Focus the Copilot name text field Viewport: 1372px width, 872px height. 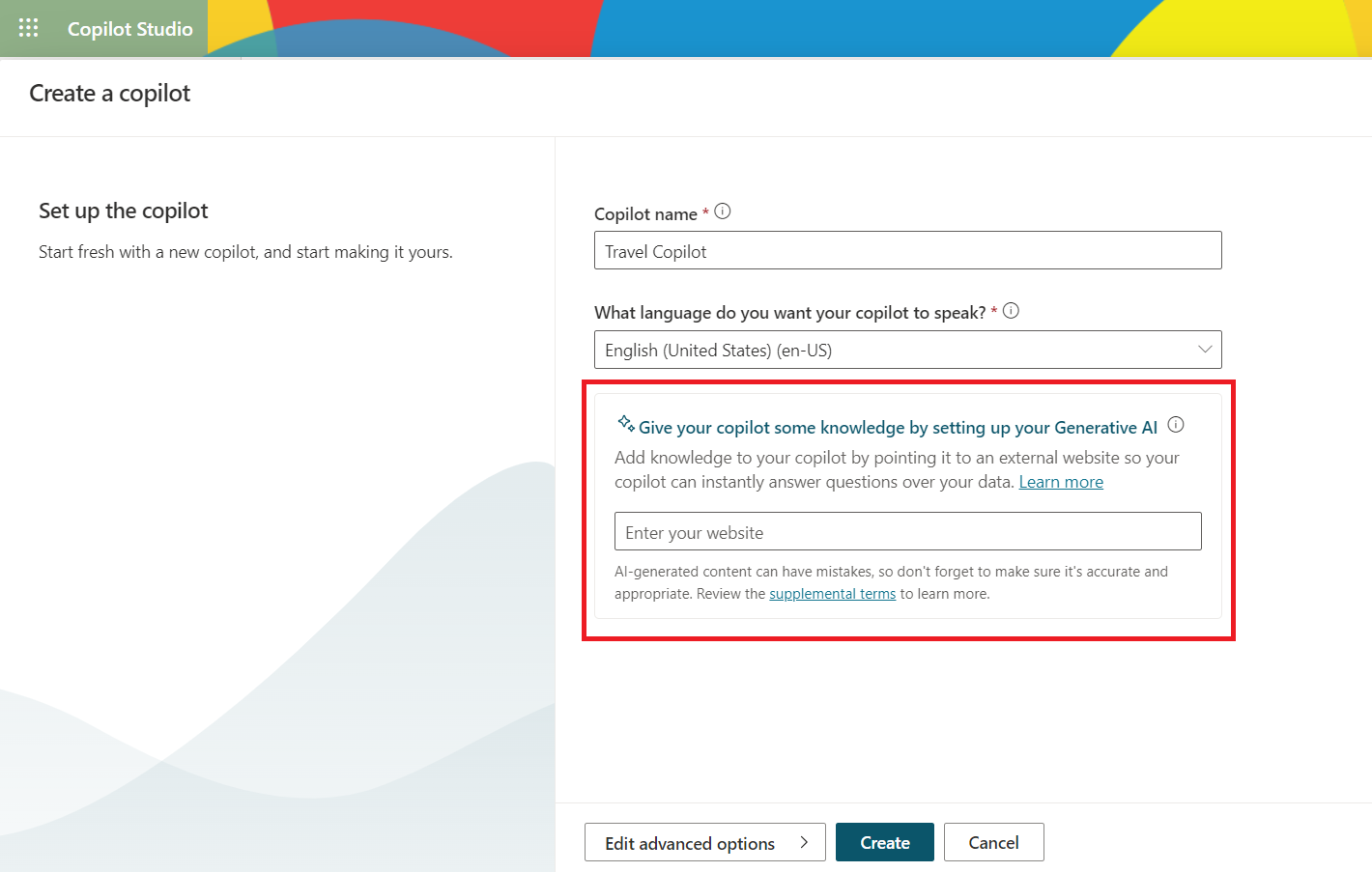pos(907,251)
